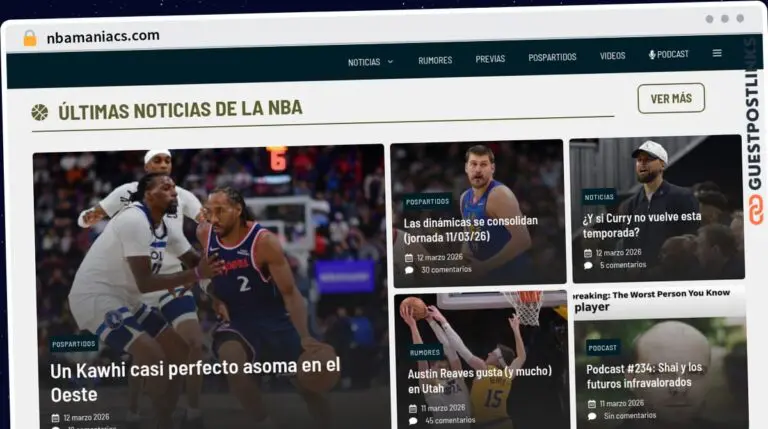Viewport: 768px width, 429px height.
Task: Click the microphone icon next to Podcast
Action: point(652,55)
